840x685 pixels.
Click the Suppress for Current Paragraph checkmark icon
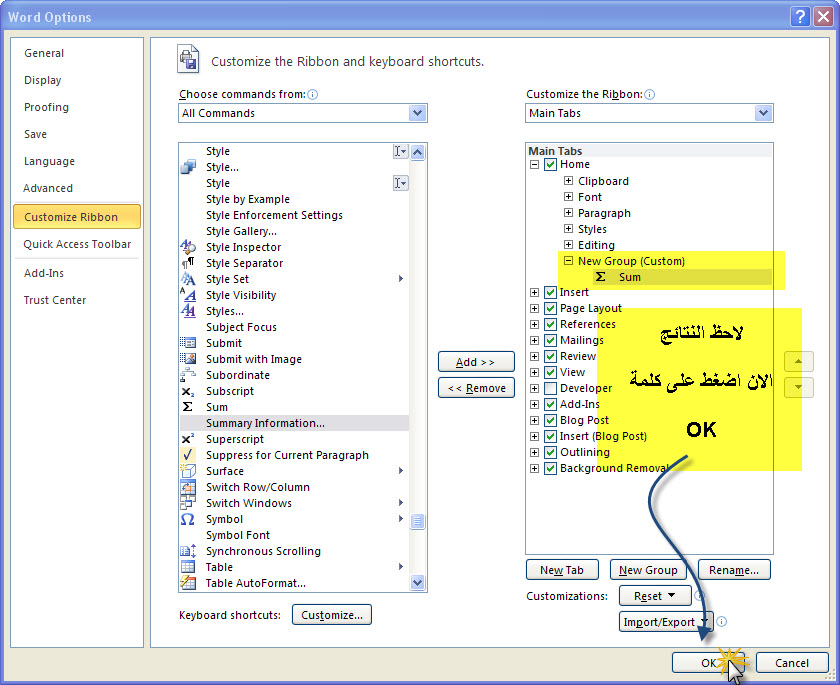click(188, 455)
